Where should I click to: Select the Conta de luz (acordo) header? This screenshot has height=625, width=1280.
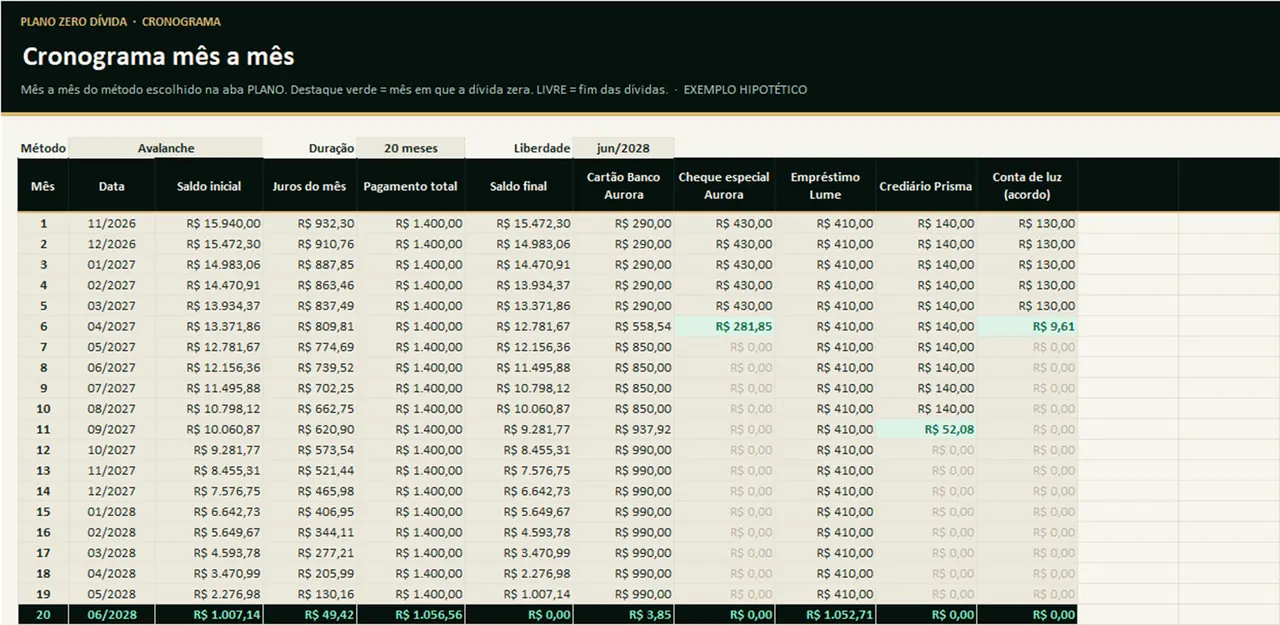(x=1027, y=186)
